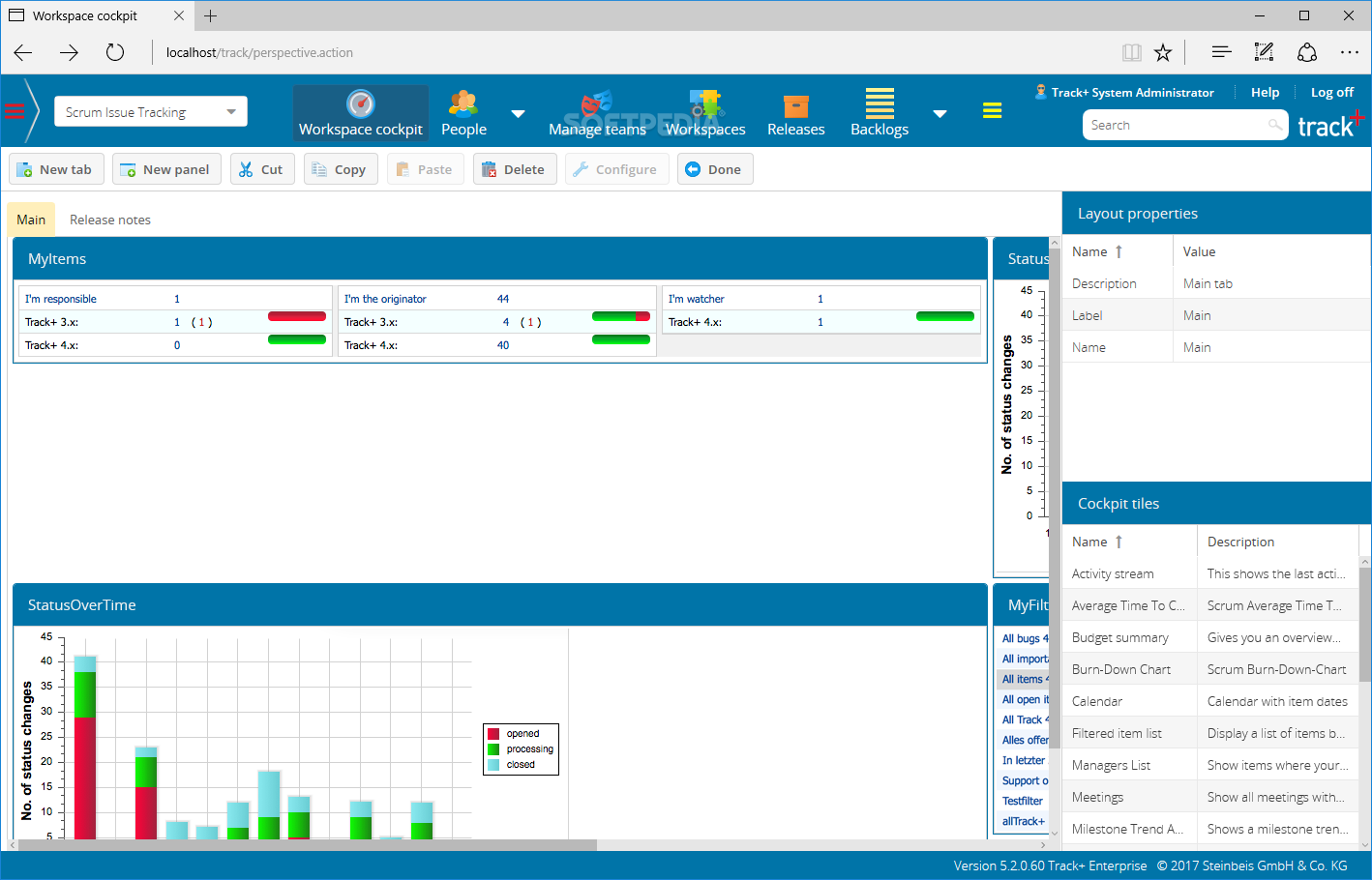This screenshot has width=1372, height=880.
Task: Expand dropdown arrow next to People
Action: click(518, 114)
